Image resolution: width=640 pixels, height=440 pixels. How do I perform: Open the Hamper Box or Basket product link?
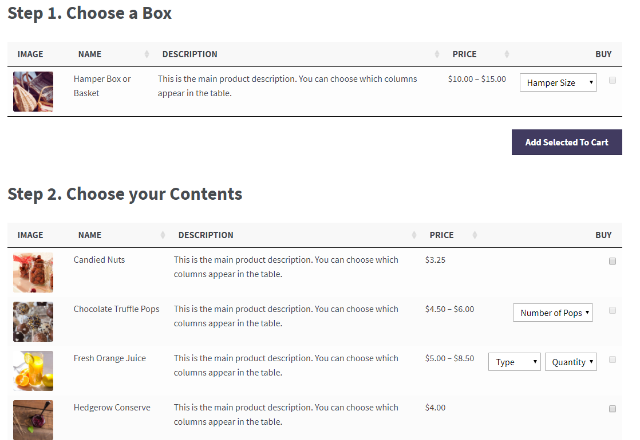click(102, 86)
